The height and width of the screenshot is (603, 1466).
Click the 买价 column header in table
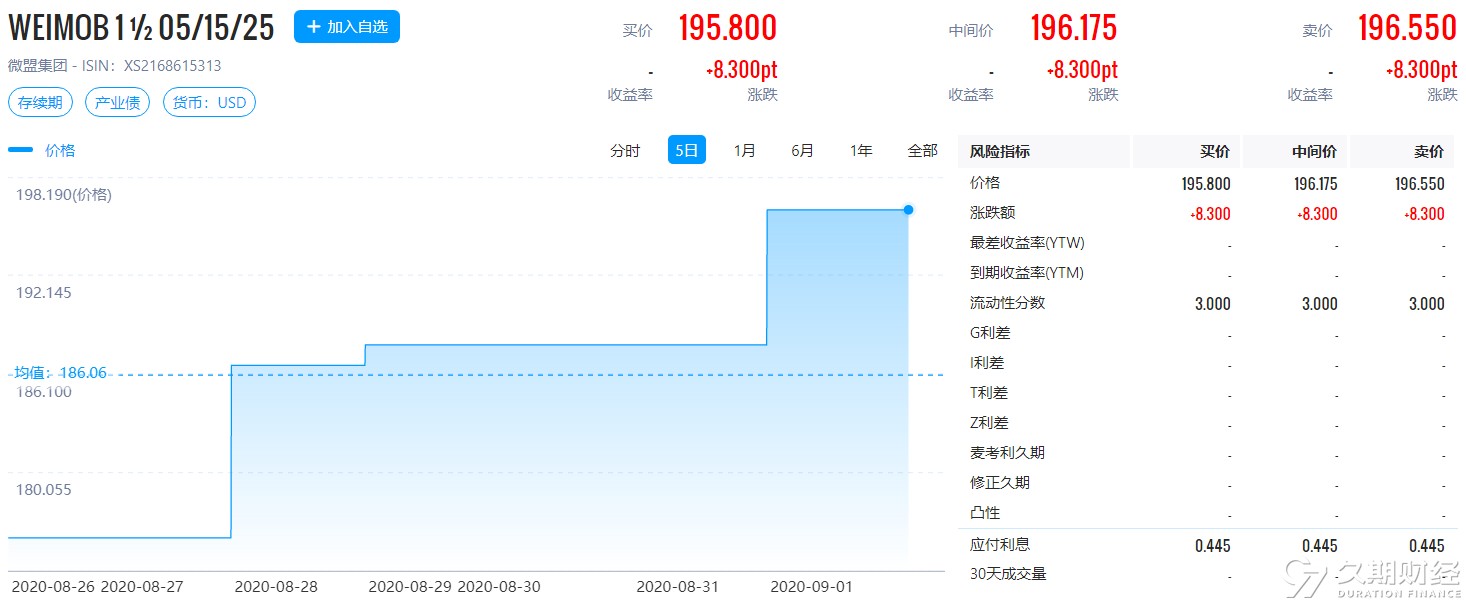[x=1215, y=152]
